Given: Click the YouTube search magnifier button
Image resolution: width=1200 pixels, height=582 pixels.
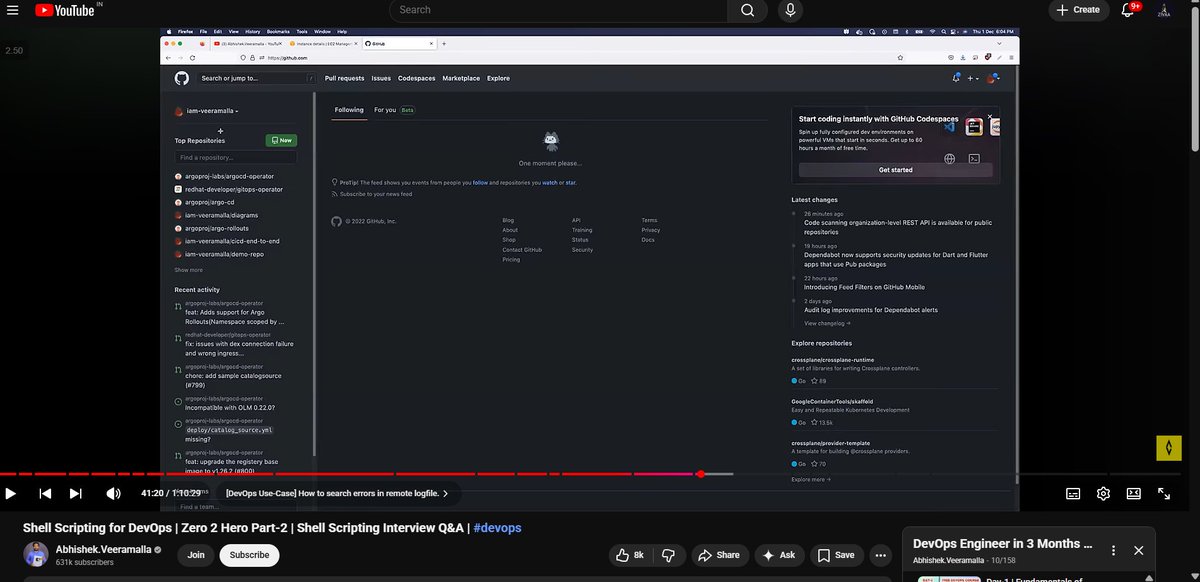Looking at the screenshot, I should click(x=747, y=10).
